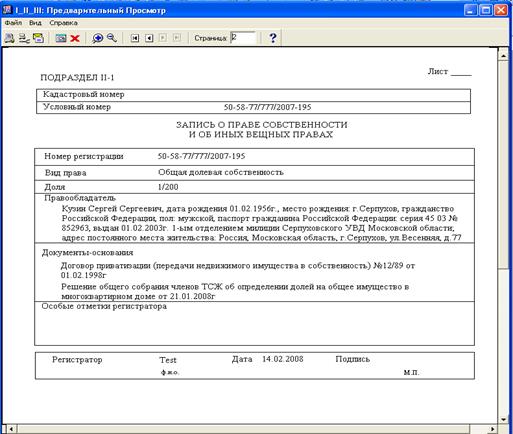
Task: Click the Вид права label
Action: 66,173
